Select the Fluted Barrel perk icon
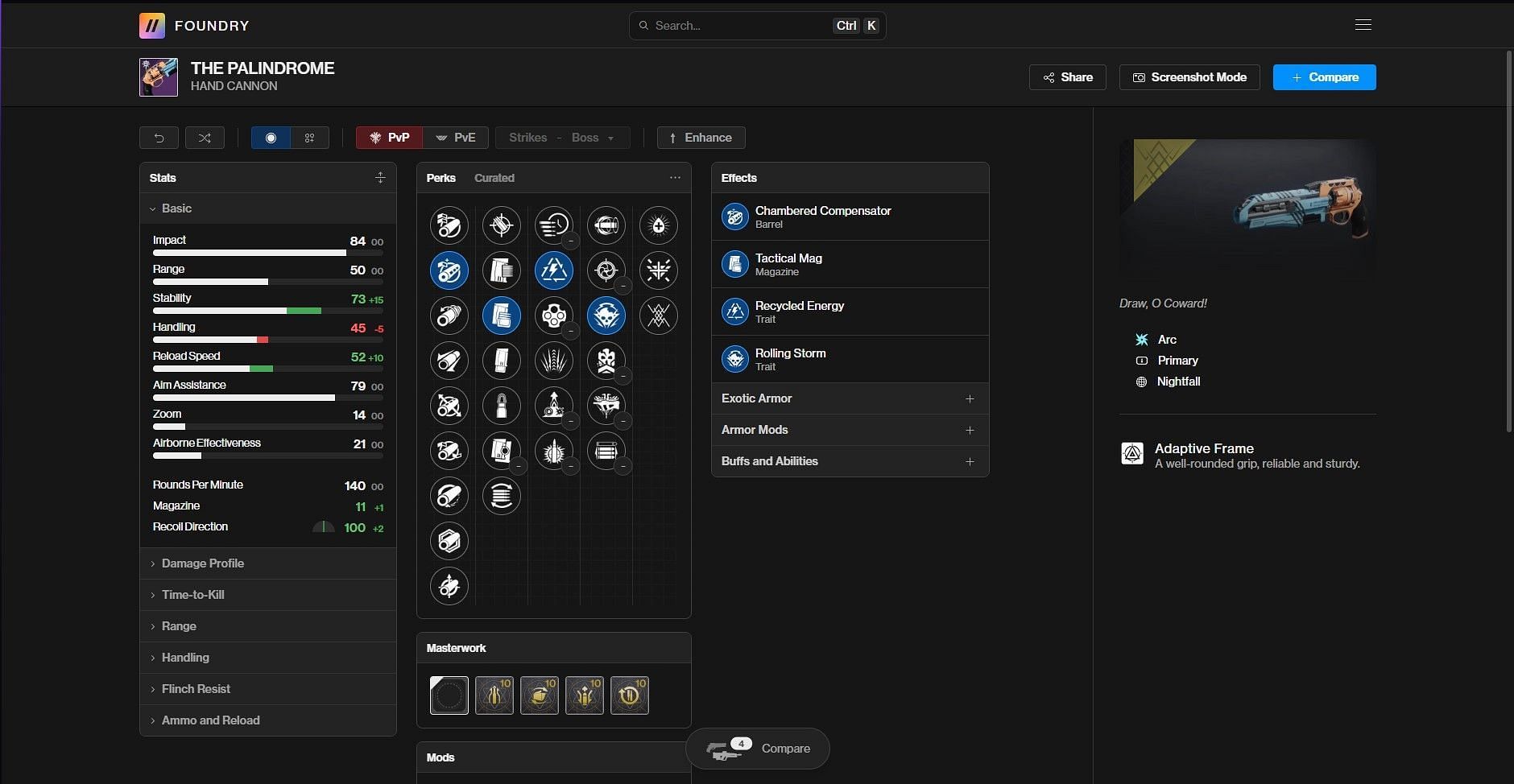1514x784 pixels. (x=449, y=406)
